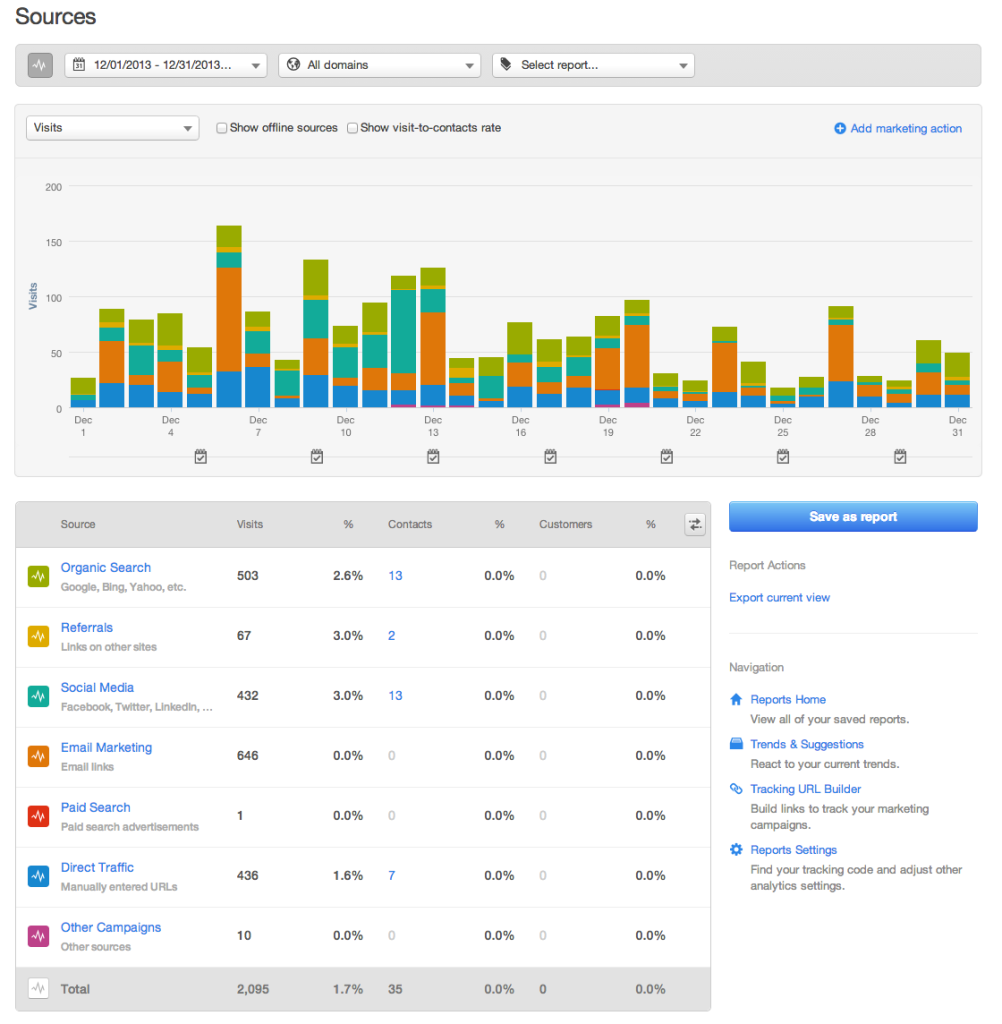Click the gray pulse icon beside date range

coord(40,65)
